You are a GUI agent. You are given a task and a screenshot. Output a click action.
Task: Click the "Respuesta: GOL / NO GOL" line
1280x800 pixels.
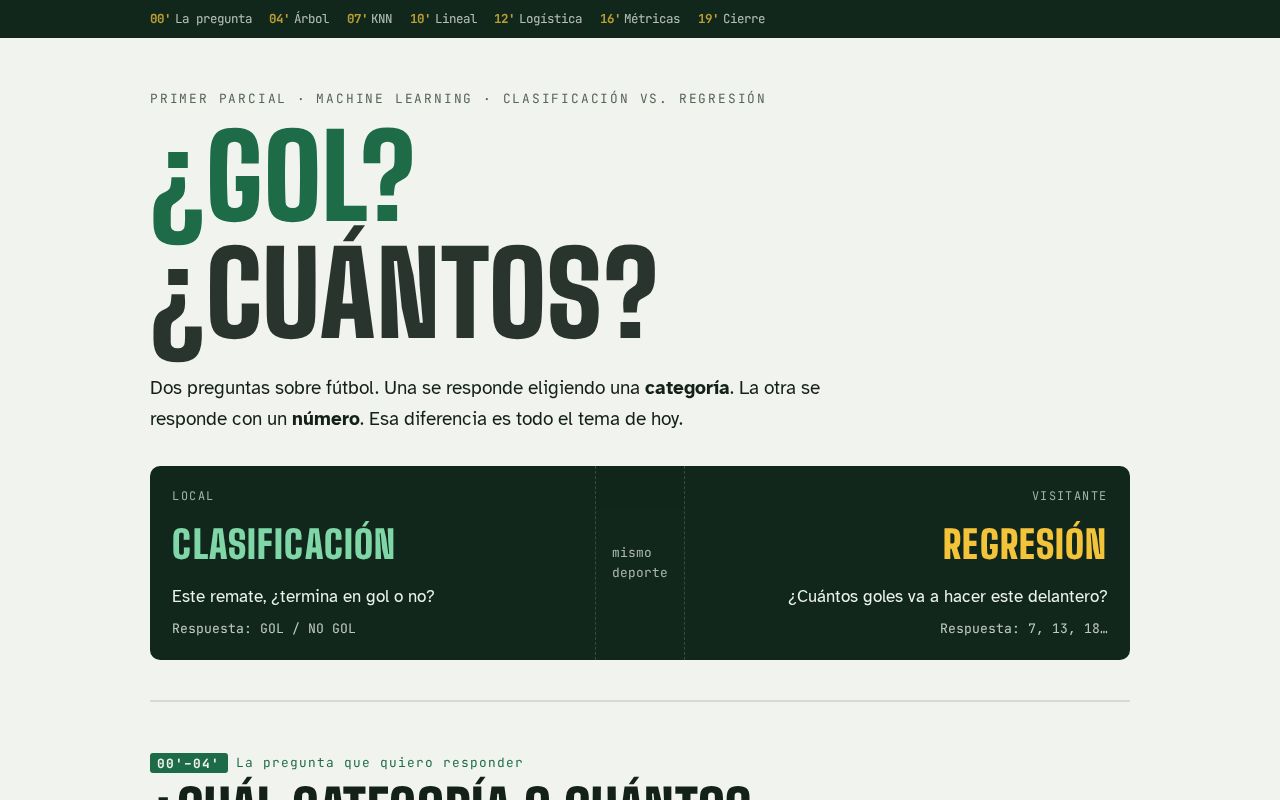264,629
